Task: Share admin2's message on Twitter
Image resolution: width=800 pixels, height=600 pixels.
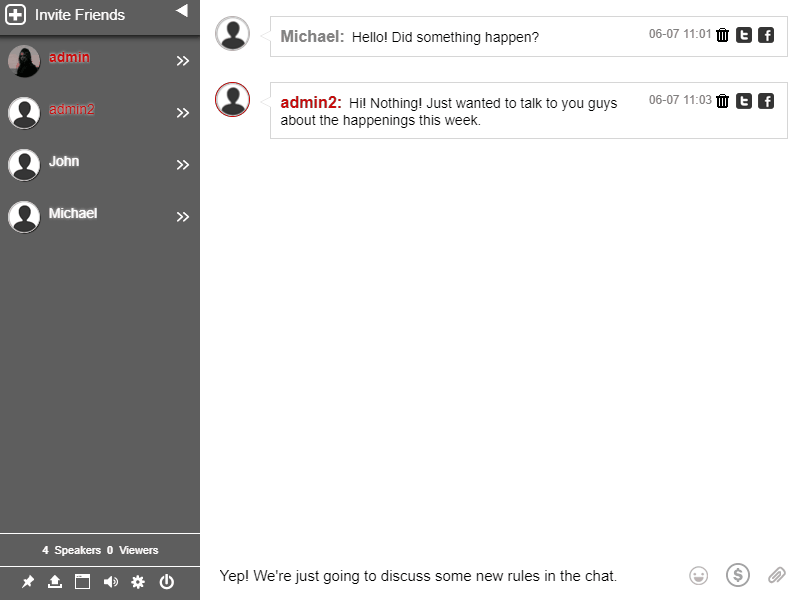Action: click(744, 100)
